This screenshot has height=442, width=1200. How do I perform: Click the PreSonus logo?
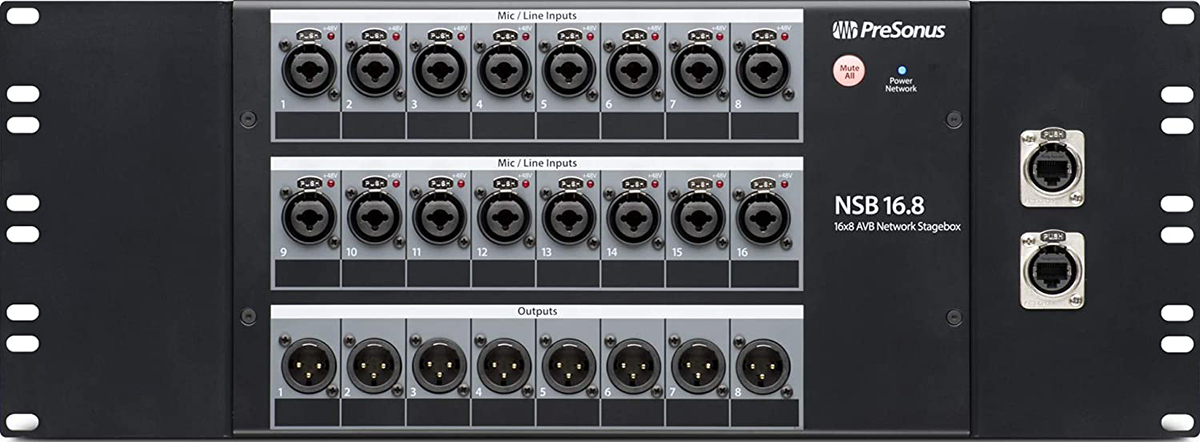click(x=887, y=30)
